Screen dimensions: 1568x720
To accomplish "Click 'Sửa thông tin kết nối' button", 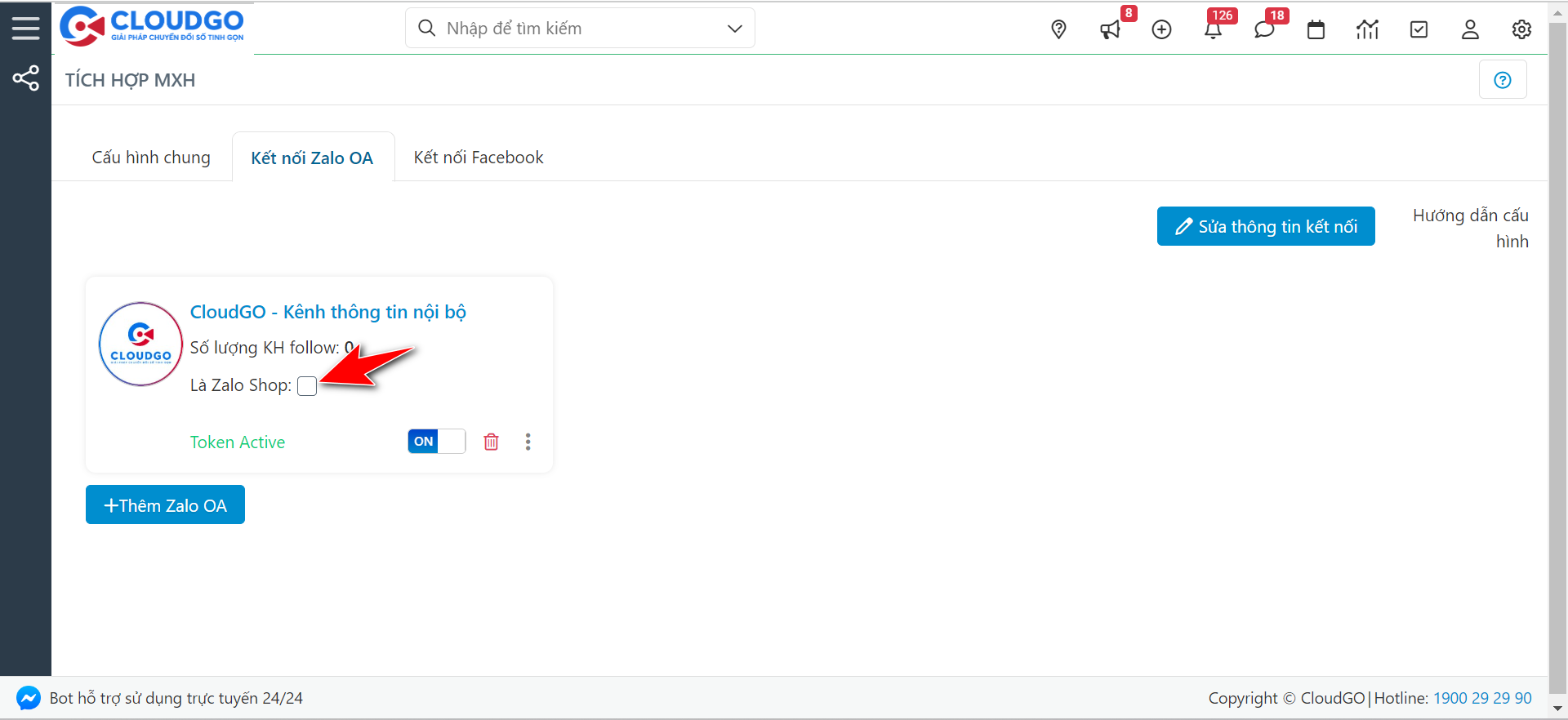I will coord(1266,226).
